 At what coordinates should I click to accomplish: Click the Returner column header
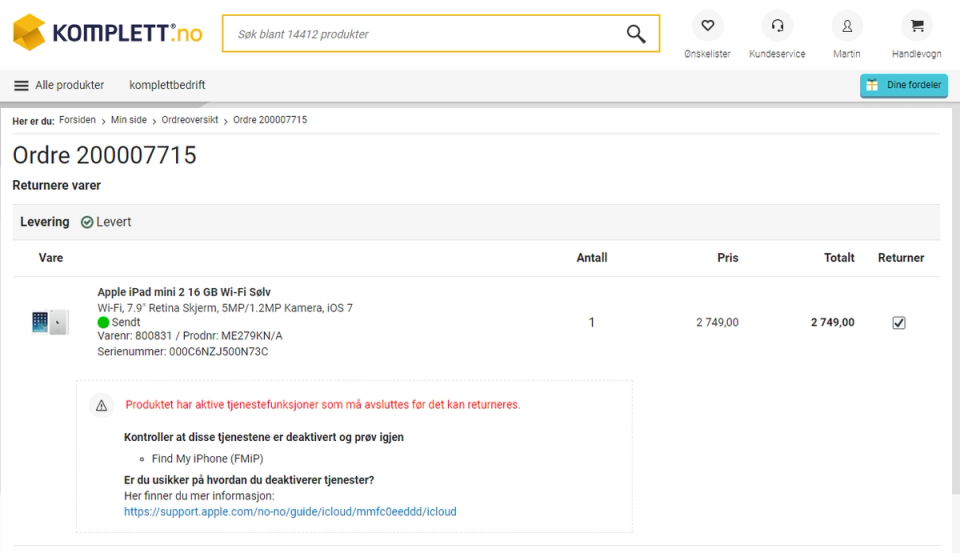(901, 258)
